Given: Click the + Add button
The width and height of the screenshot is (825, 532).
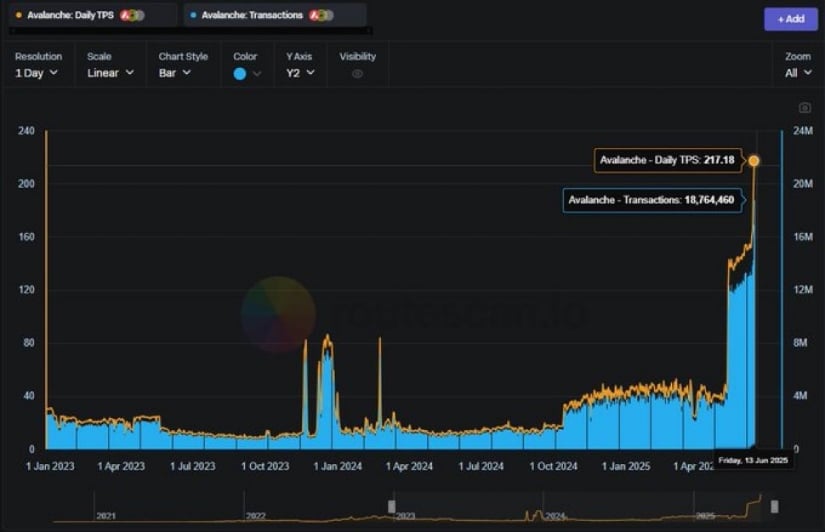Looking at the screenshot, I should click(x=791, y=19).
